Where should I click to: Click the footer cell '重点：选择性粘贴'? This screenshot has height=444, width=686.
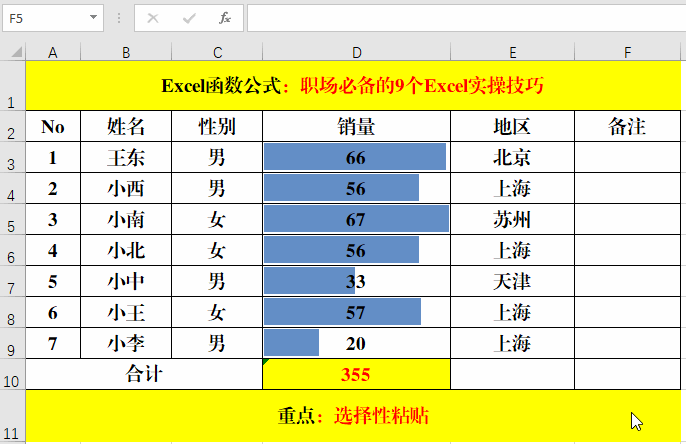pos(353,416)
